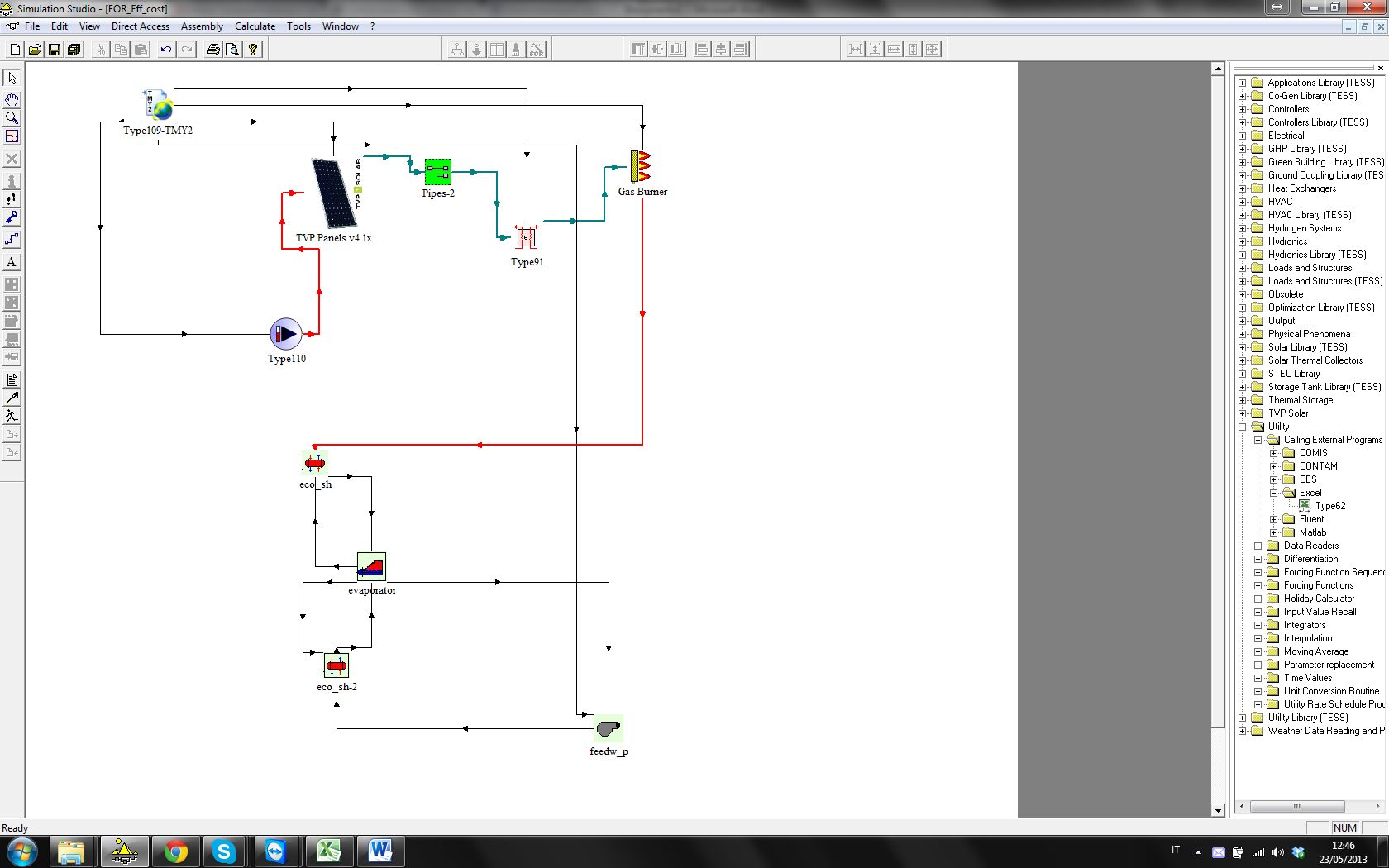Select Physical Phenomena library folder
1389x868 pixels.
coord(1309,334)
